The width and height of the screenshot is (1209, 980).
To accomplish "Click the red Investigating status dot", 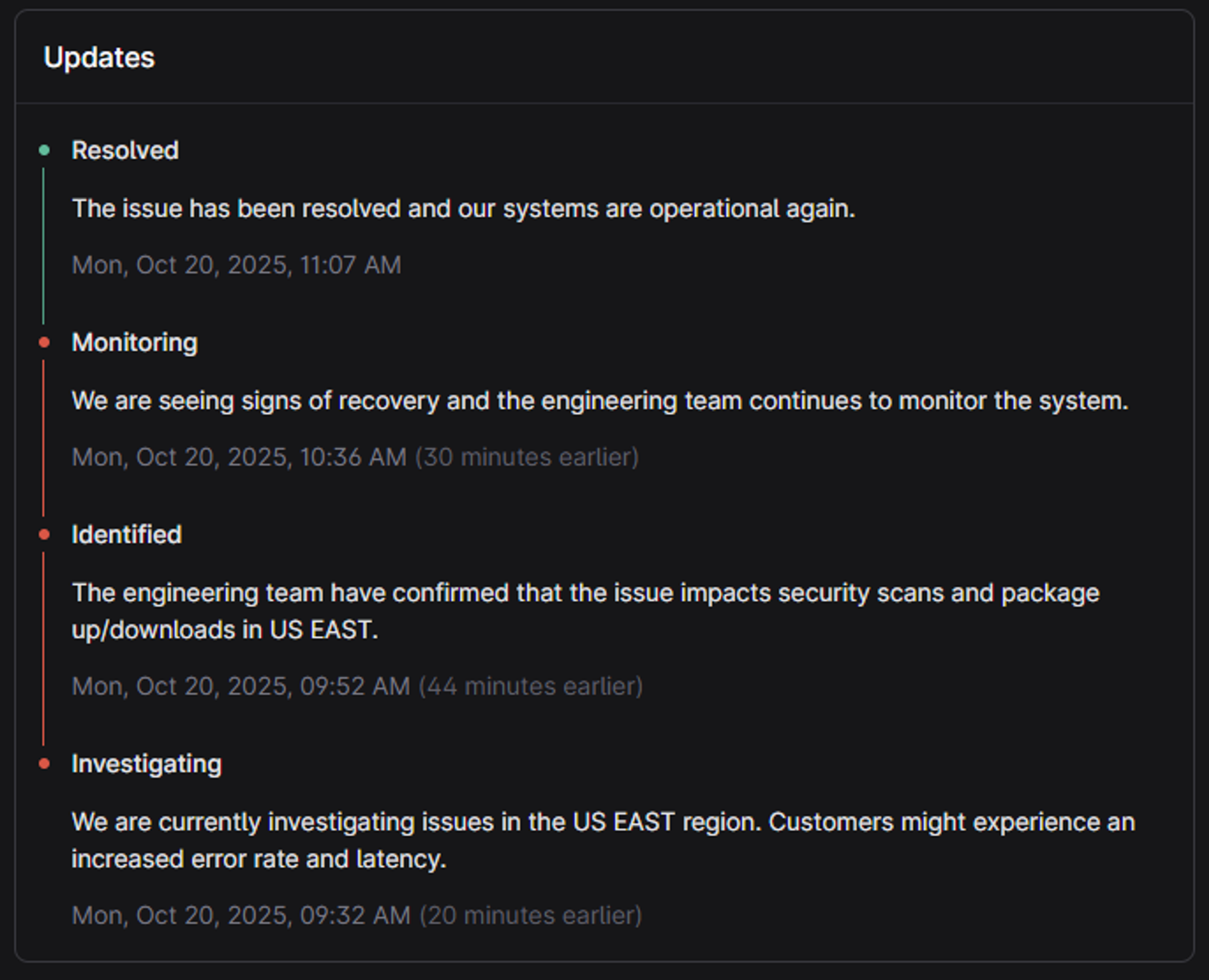I will 44,764.
